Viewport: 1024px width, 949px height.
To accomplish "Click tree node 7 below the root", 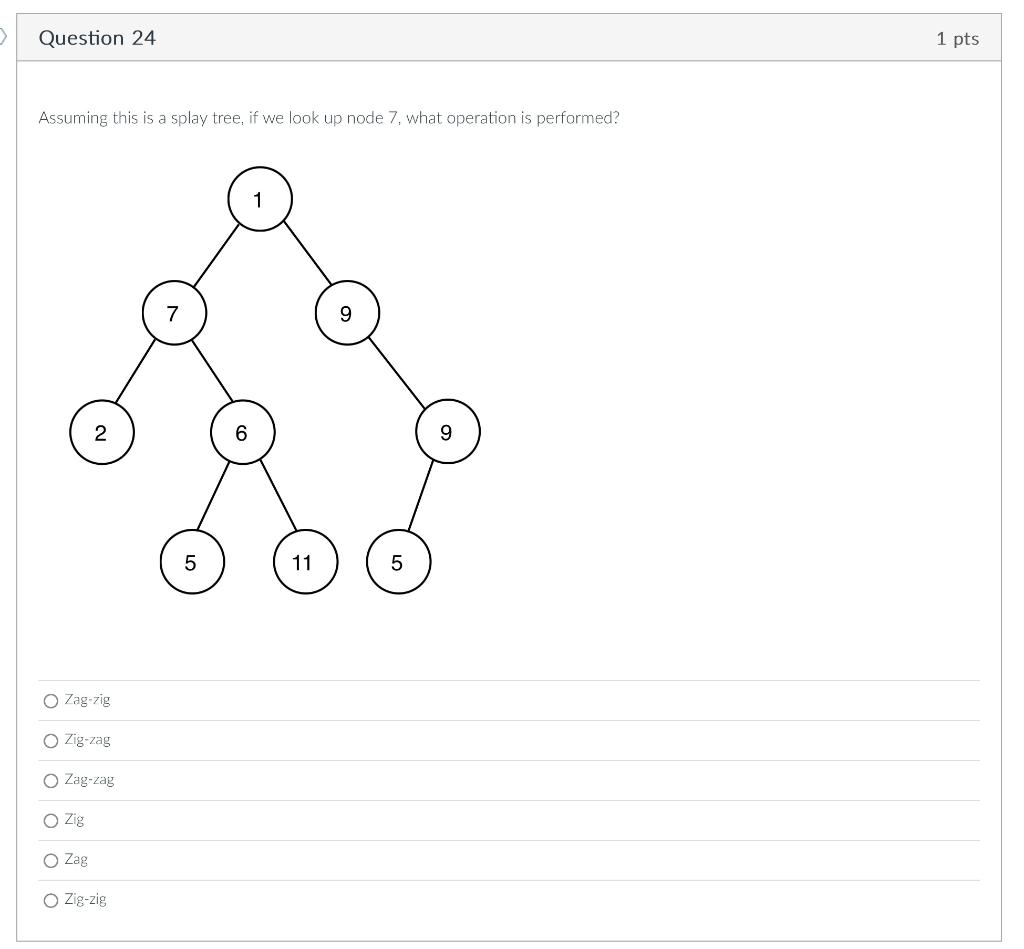I will (x=174, y=312).
